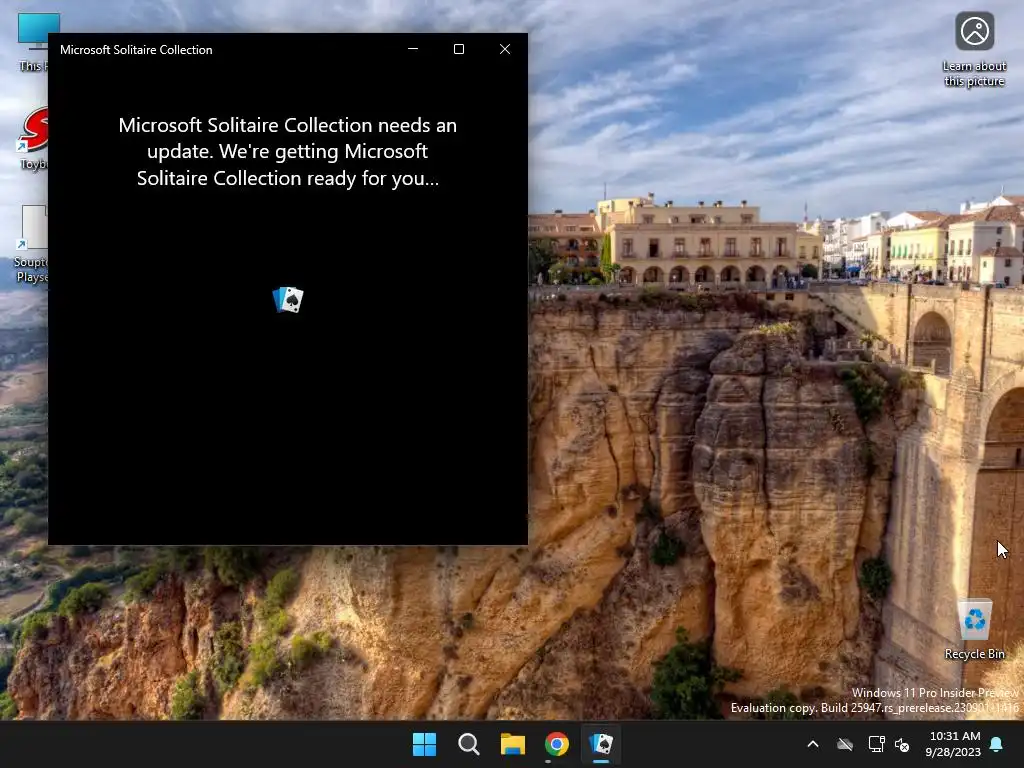Select the This PC desktop icon
Image resolution: width=1024 pixels, height=768 pixels.
point(33,42)
